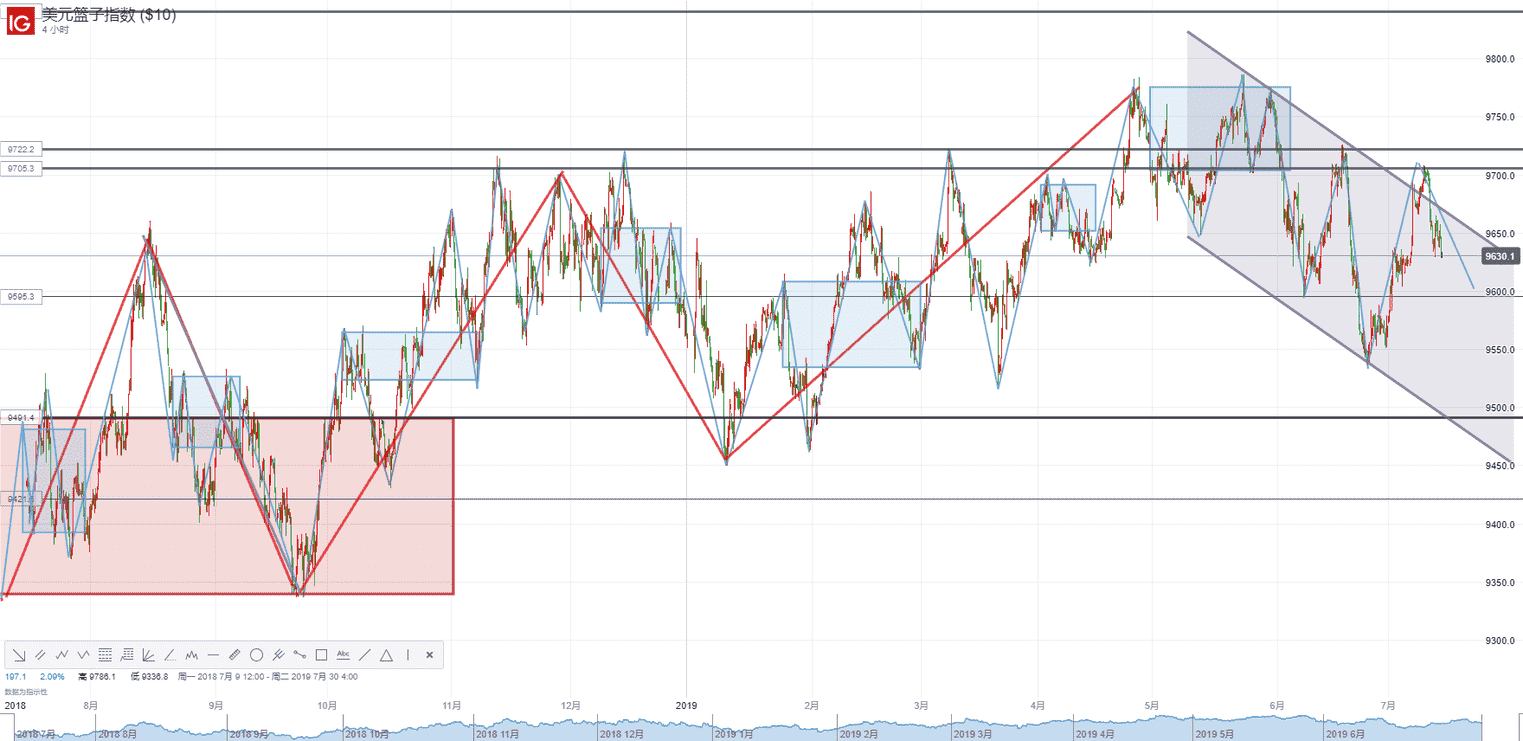
Task: Select the two-point segment tool
Action: 300,655
